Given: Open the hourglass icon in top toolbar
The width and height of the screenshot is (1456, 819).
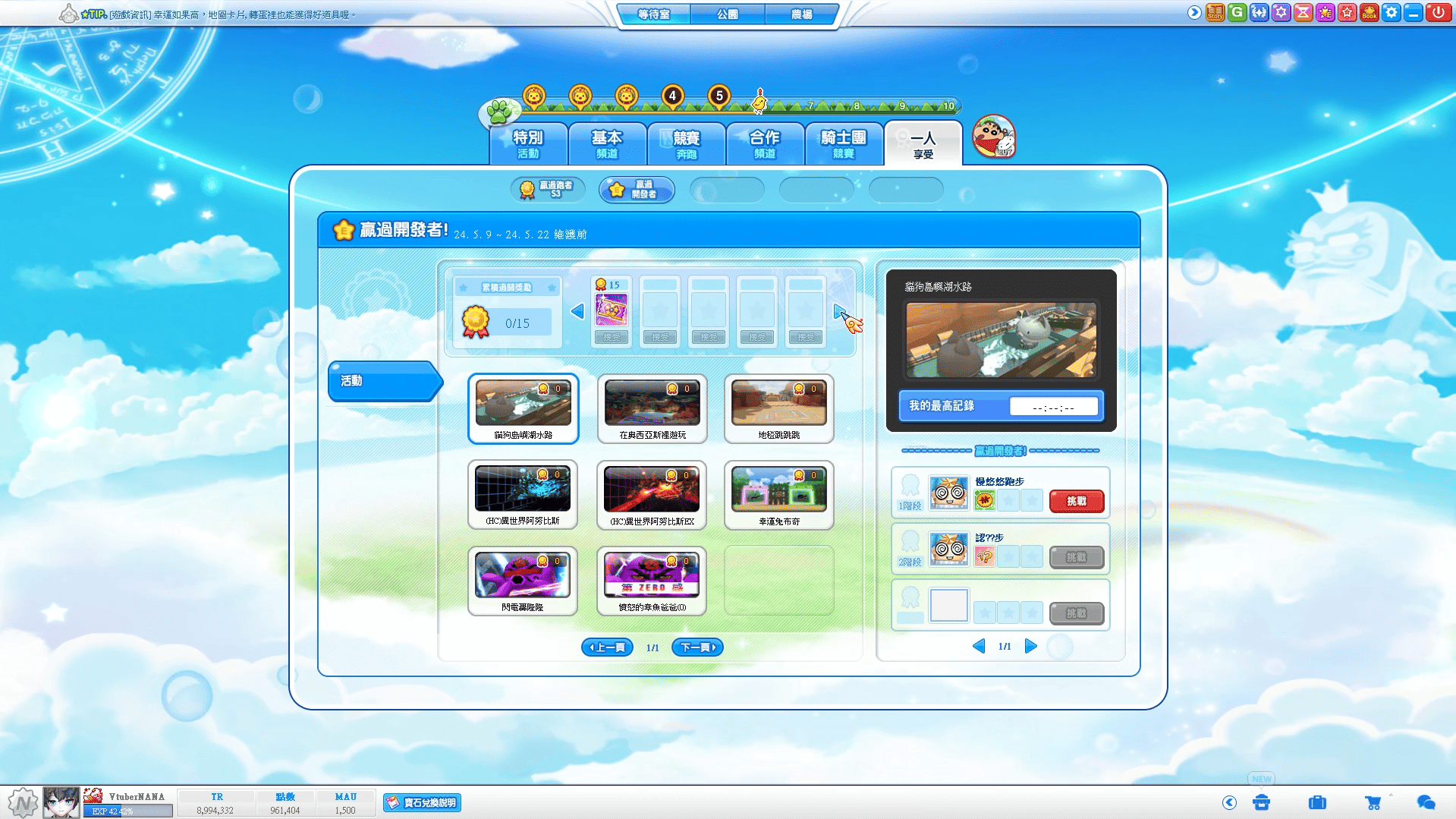Looking at the screenshot, I should click(1303, 12).
